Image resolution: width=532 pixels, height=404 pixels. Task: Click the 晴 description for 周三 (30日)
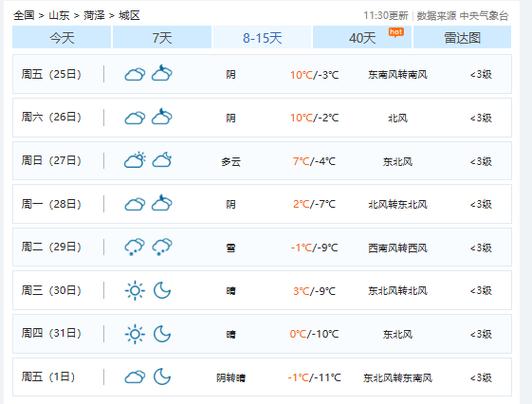click(231, 291)
